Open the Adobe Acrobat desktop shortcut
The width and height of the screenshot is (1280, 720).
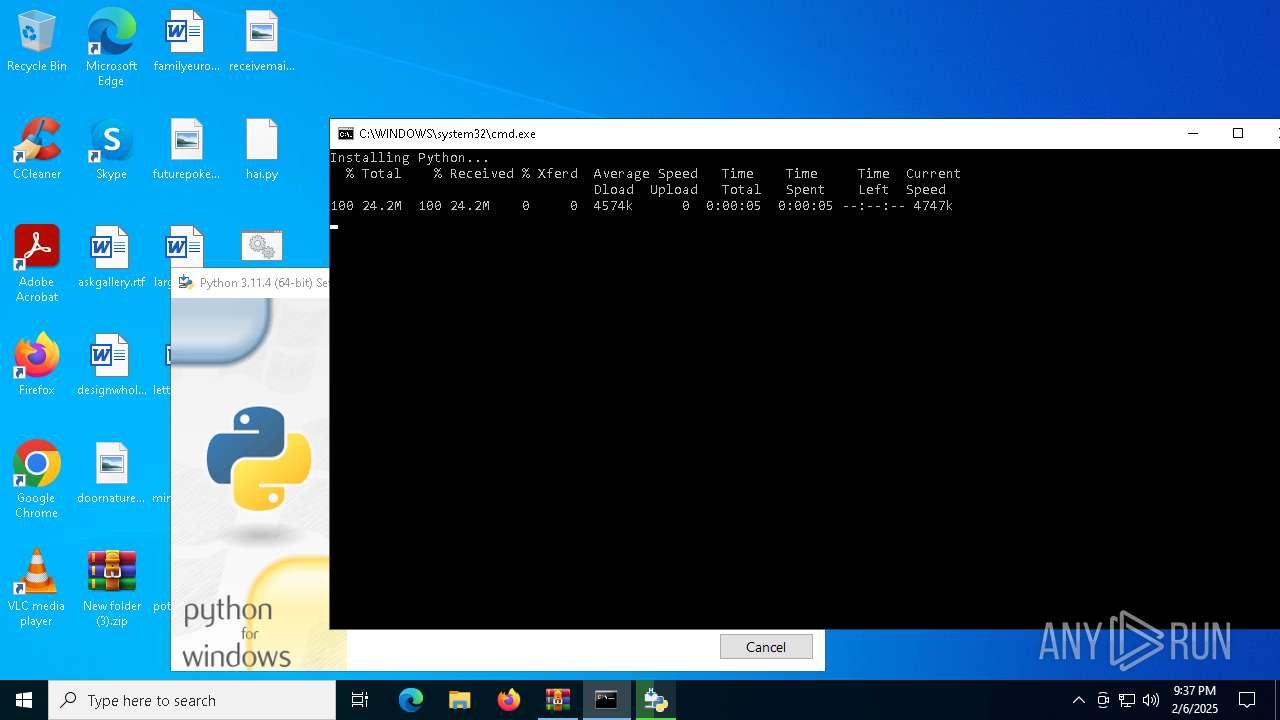[x=37, y=264]
